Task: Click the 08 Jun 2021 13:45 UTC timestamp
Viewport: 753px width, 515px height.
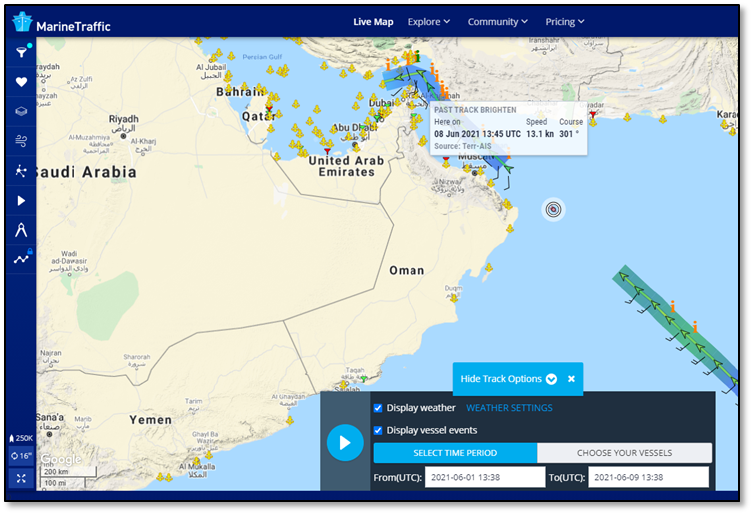Action: tap(477, 134)
